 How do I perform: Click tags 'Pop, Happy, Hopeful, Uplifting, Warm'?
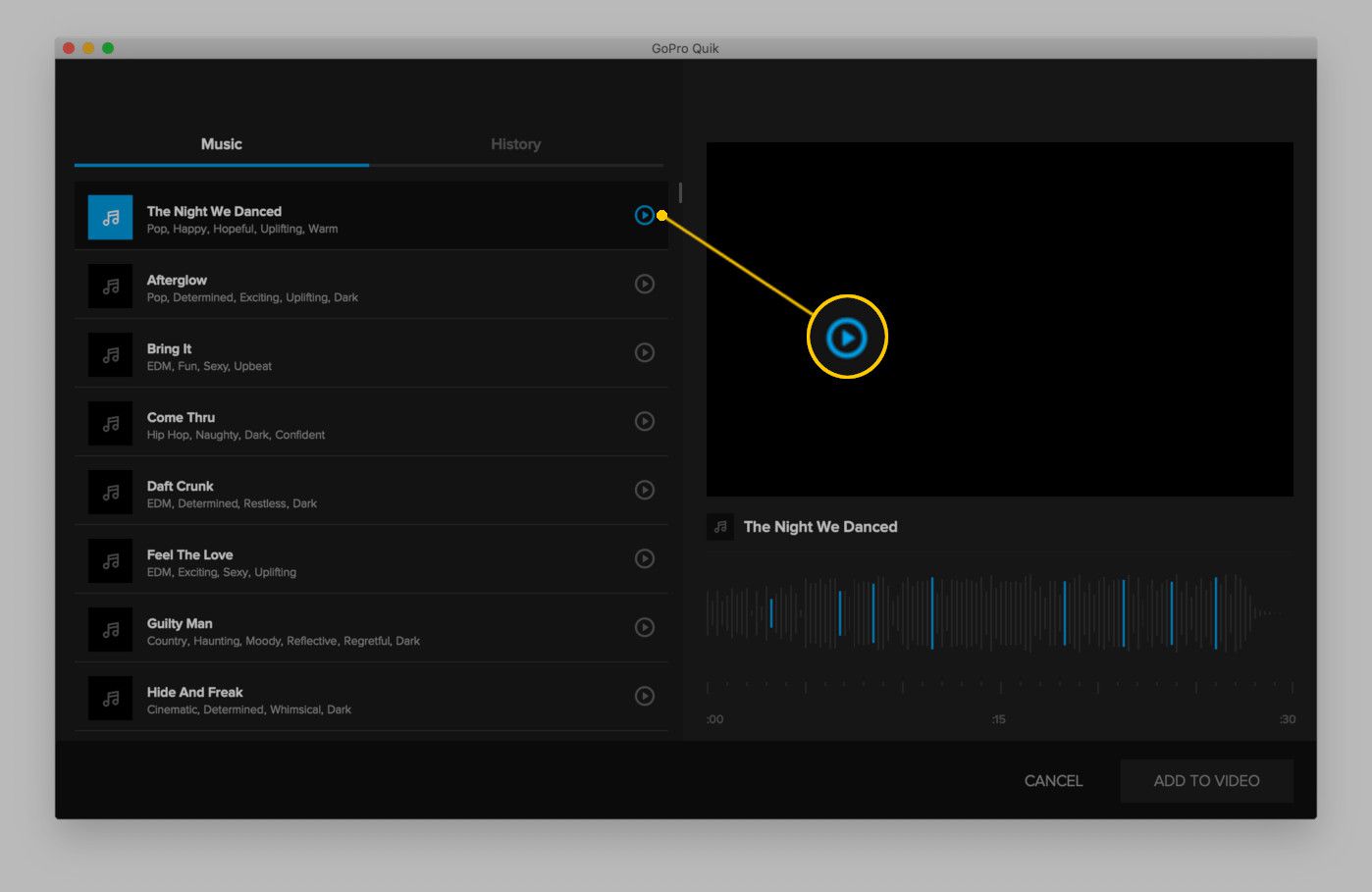[242, 229]
